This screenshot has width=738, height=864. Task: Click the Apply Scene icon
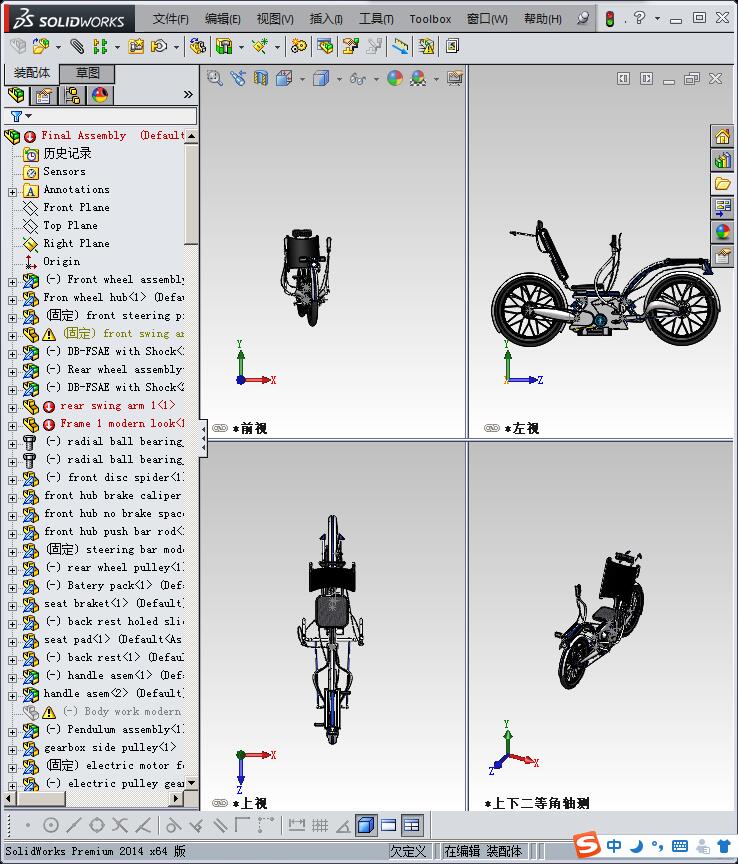tap(418, 78)
